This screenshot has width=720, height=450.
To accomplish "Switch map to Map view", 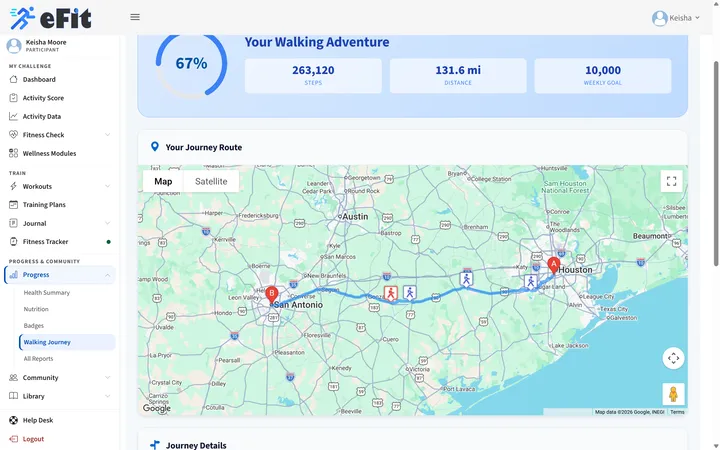I will (163, 181).
